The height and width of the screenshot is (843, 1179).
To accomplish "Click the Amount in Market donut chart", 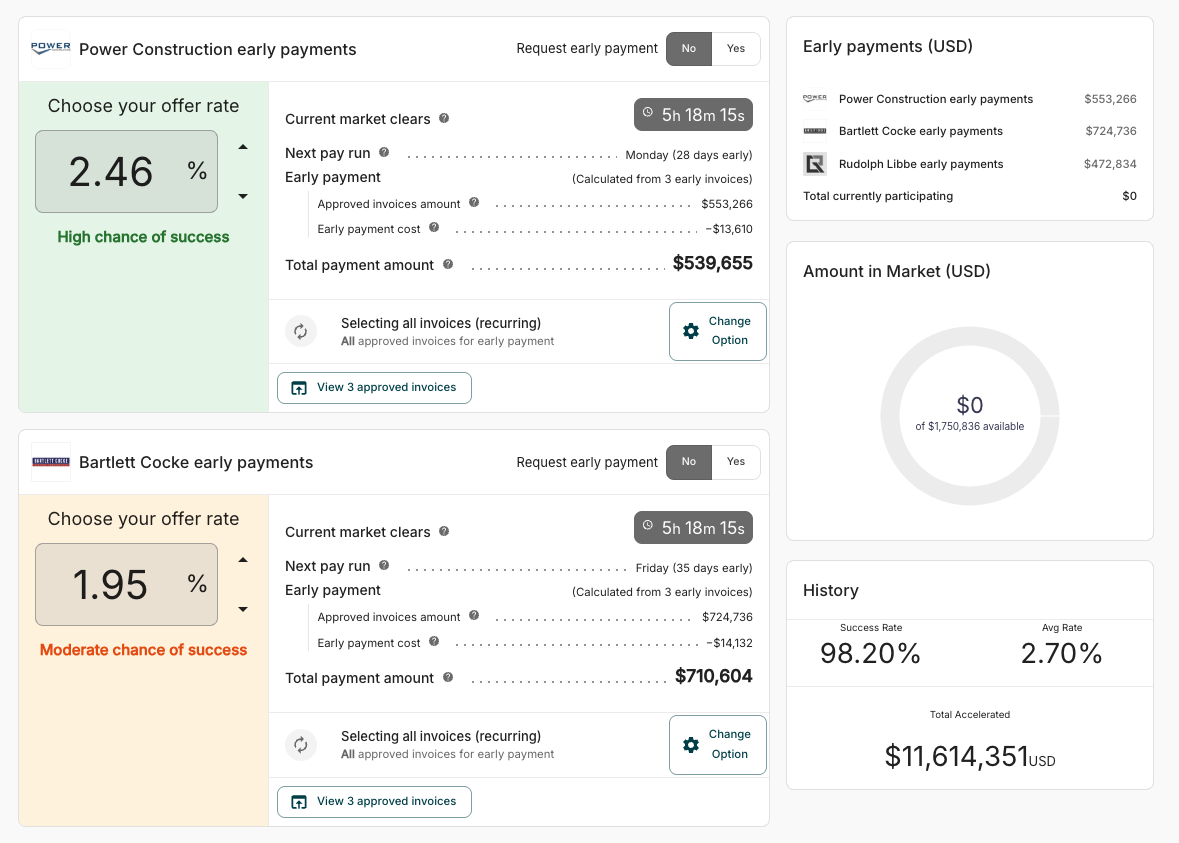I will [969, 352].
